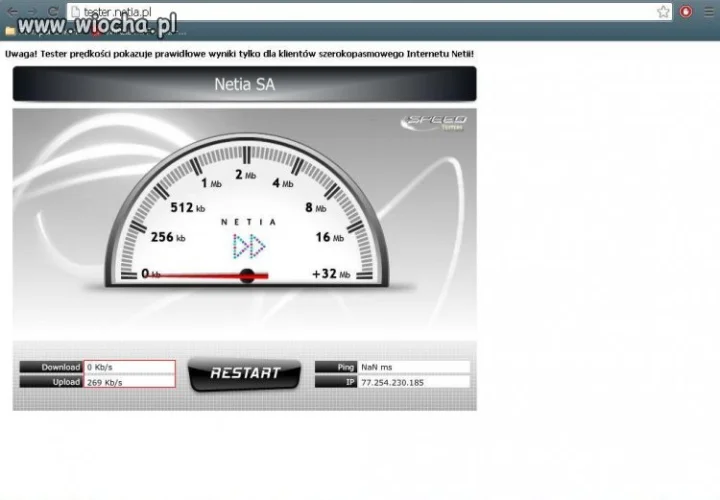The image size is (720, 500).
Task: Start a new test with RESTART
Action: (245, 374)
